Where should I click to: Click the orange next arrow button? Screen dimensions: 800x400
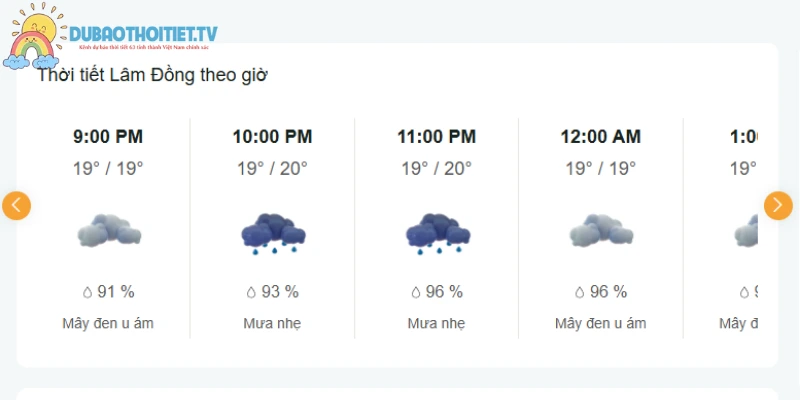click(x=778, y=206)
